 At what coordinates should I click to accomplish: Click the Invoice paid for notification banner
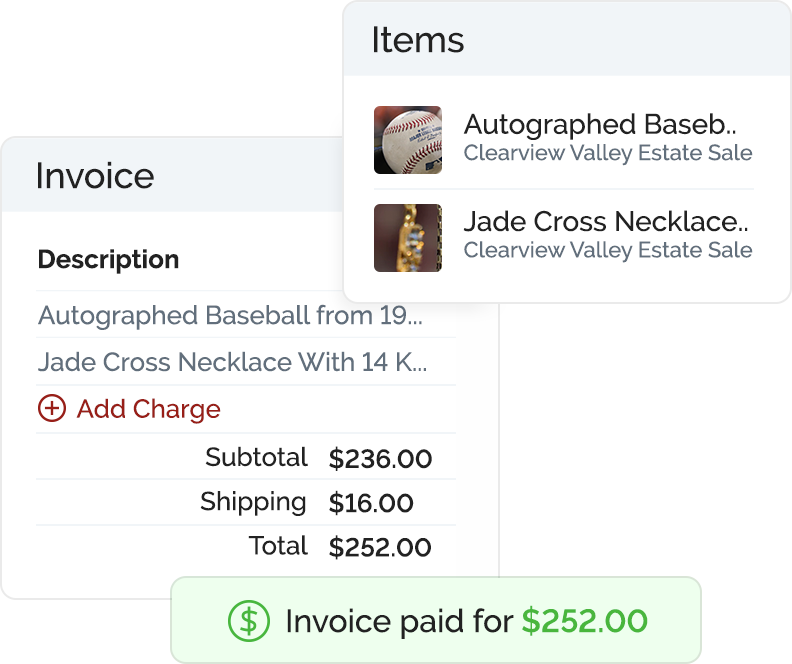pyautogui.click(x=436, y=620)
